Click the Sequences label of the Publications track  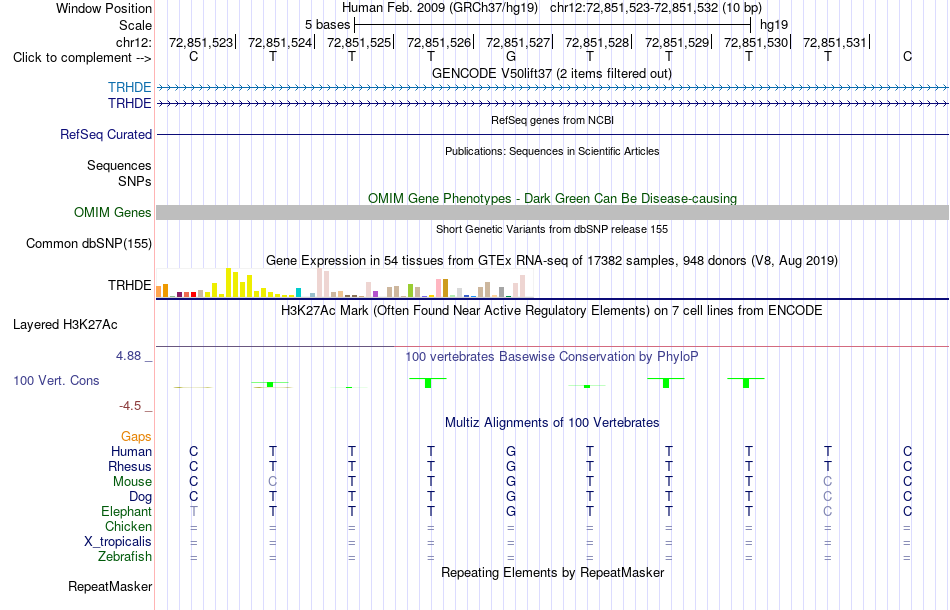(119, 165)
